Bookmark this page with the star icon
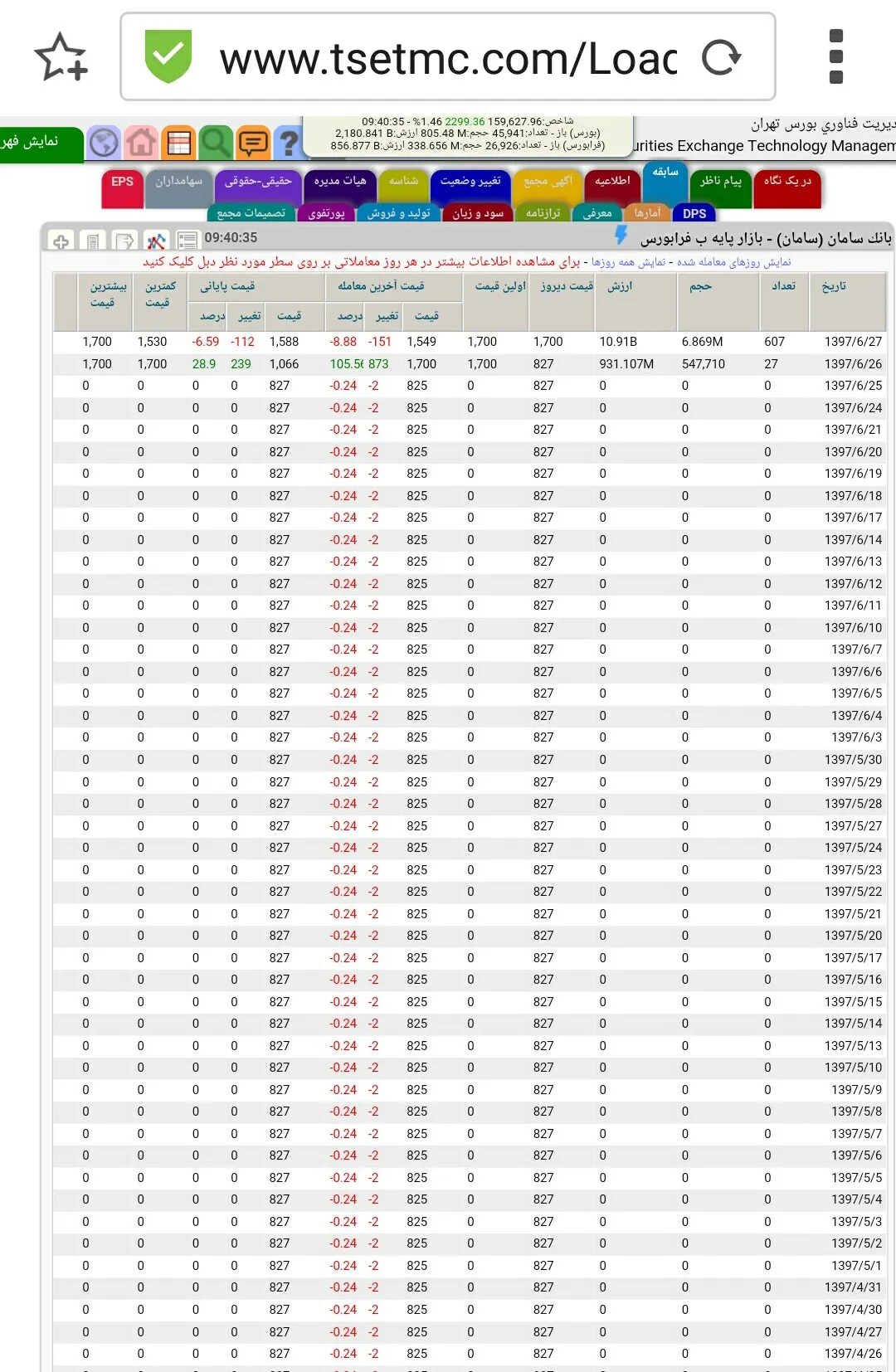 [61, 56]
